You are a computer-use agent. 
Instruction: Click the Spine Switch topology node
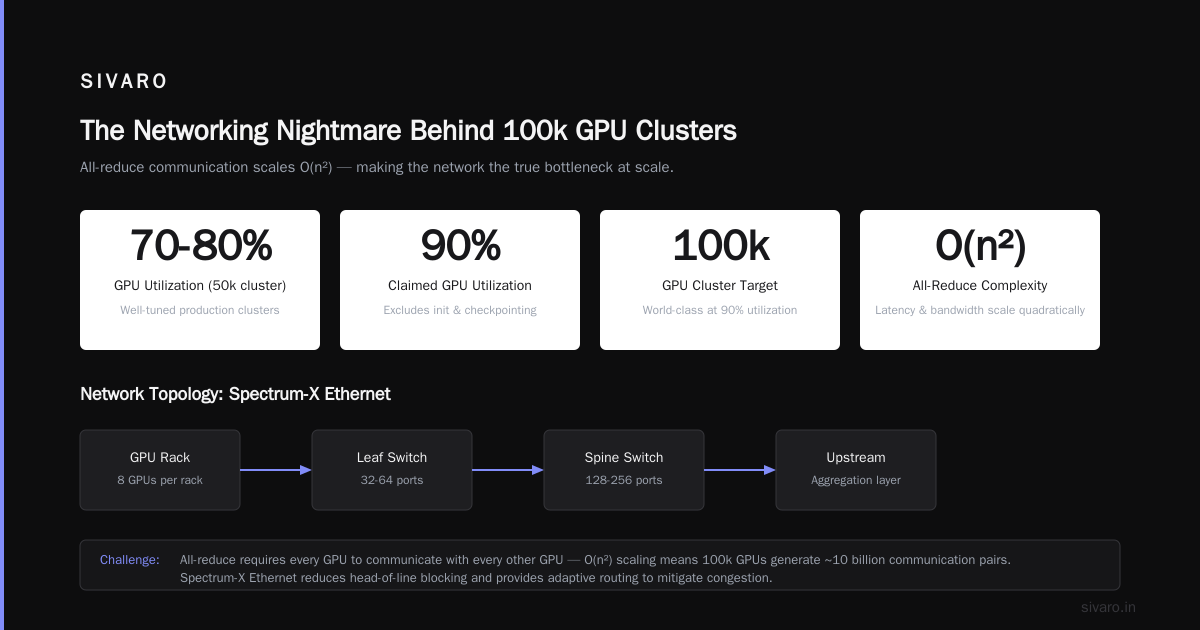(x=624, y=470)
